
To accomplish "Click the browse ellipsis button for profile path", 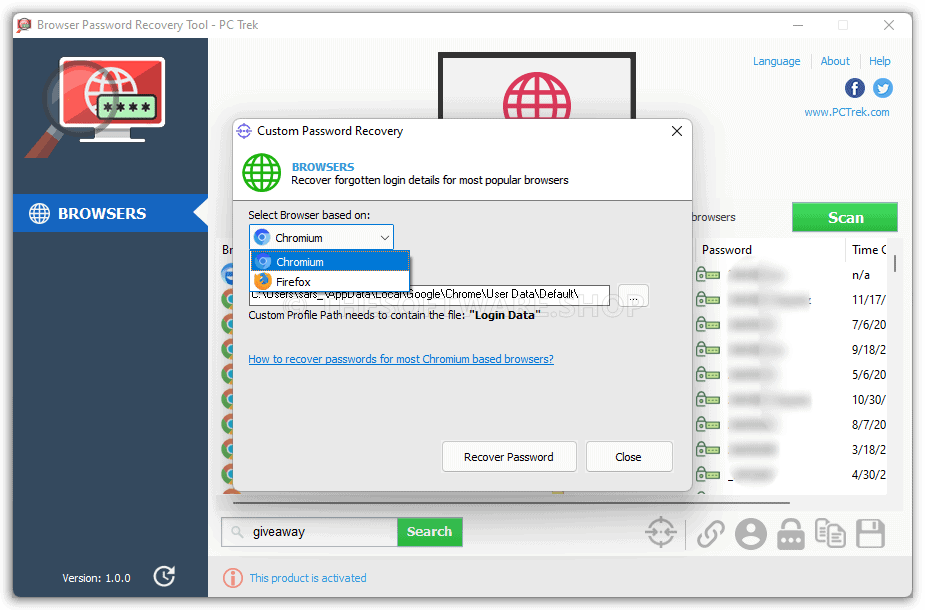I will (x=635, y=296).
